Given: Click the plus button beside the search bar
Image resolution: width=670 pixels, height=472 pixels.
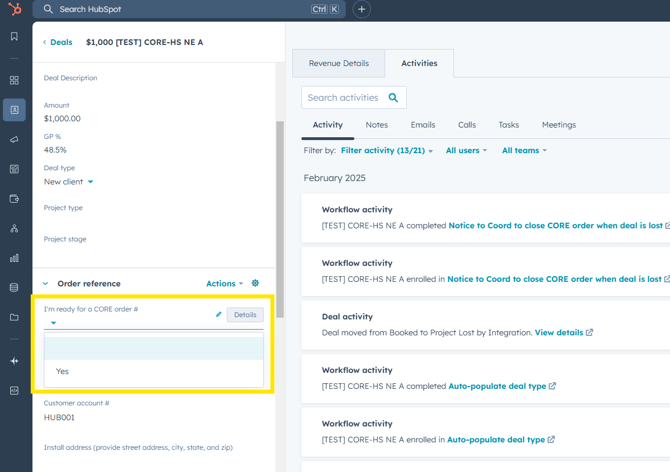Looking at the screenshot, I should click(x=361, y=9).
